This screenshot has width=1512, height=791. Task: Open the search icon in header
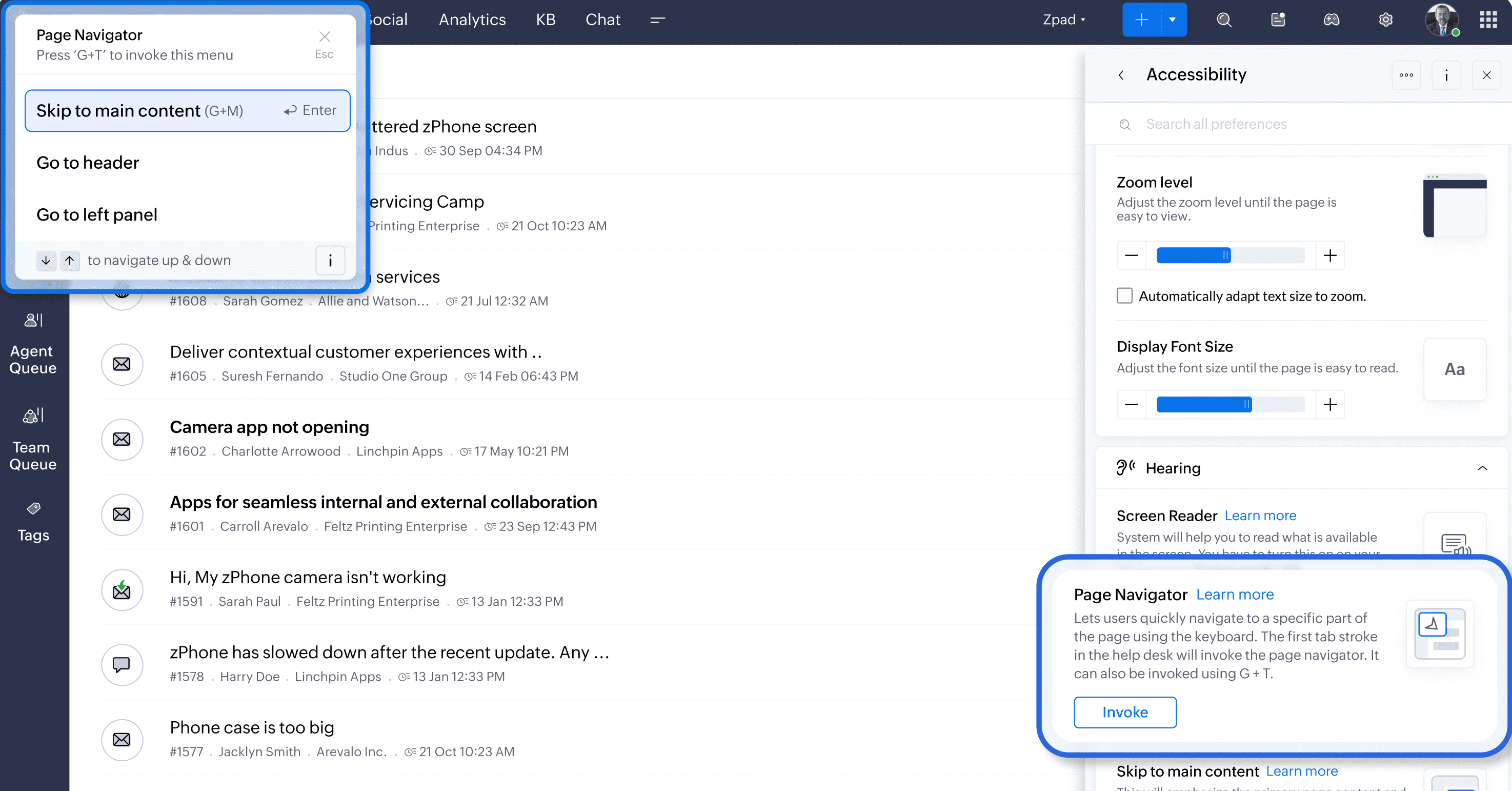(1224, 20)
